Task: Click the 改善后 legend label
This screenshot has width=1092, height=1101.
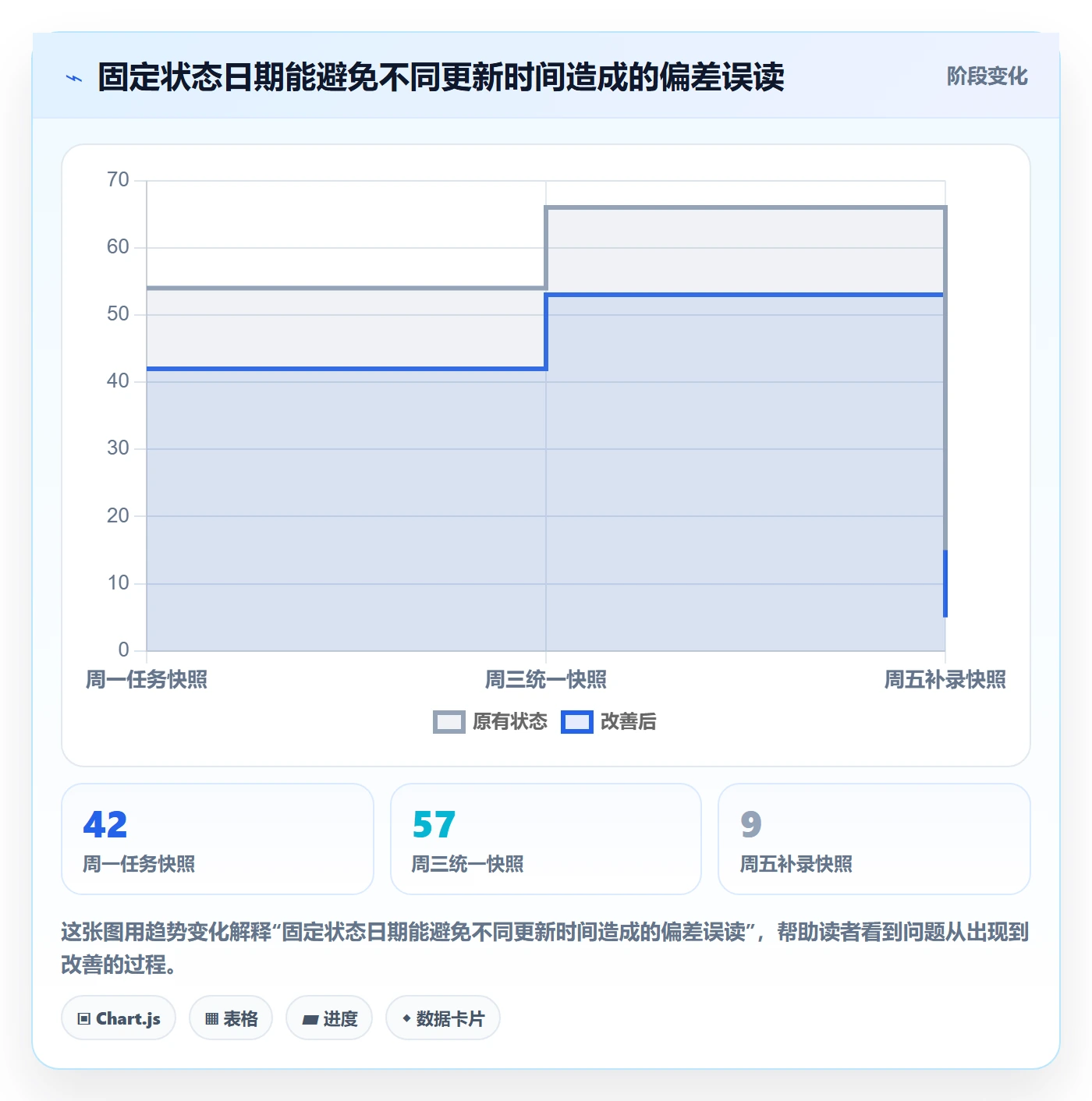Action: [x=628, y=722]
